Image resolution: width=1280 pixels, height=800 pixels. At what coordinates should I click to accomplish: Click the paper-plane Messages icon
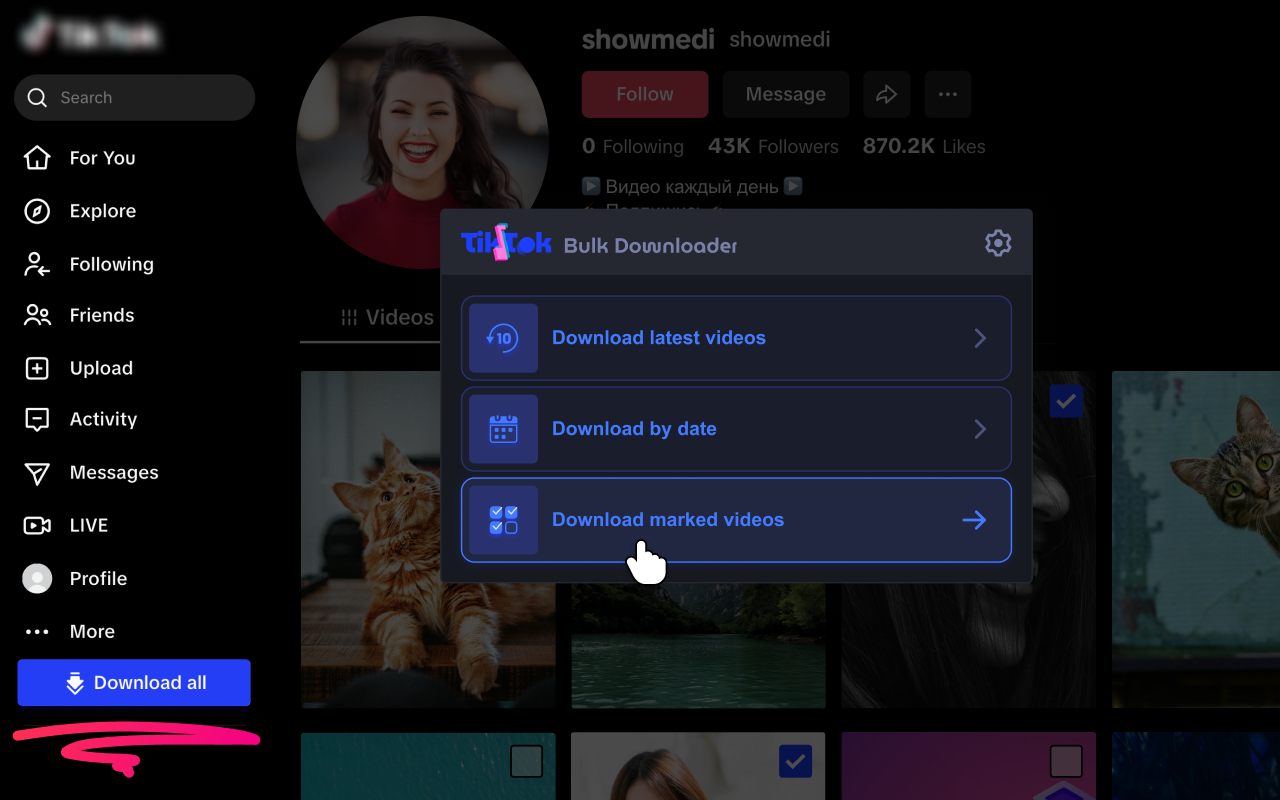(37, 473)
